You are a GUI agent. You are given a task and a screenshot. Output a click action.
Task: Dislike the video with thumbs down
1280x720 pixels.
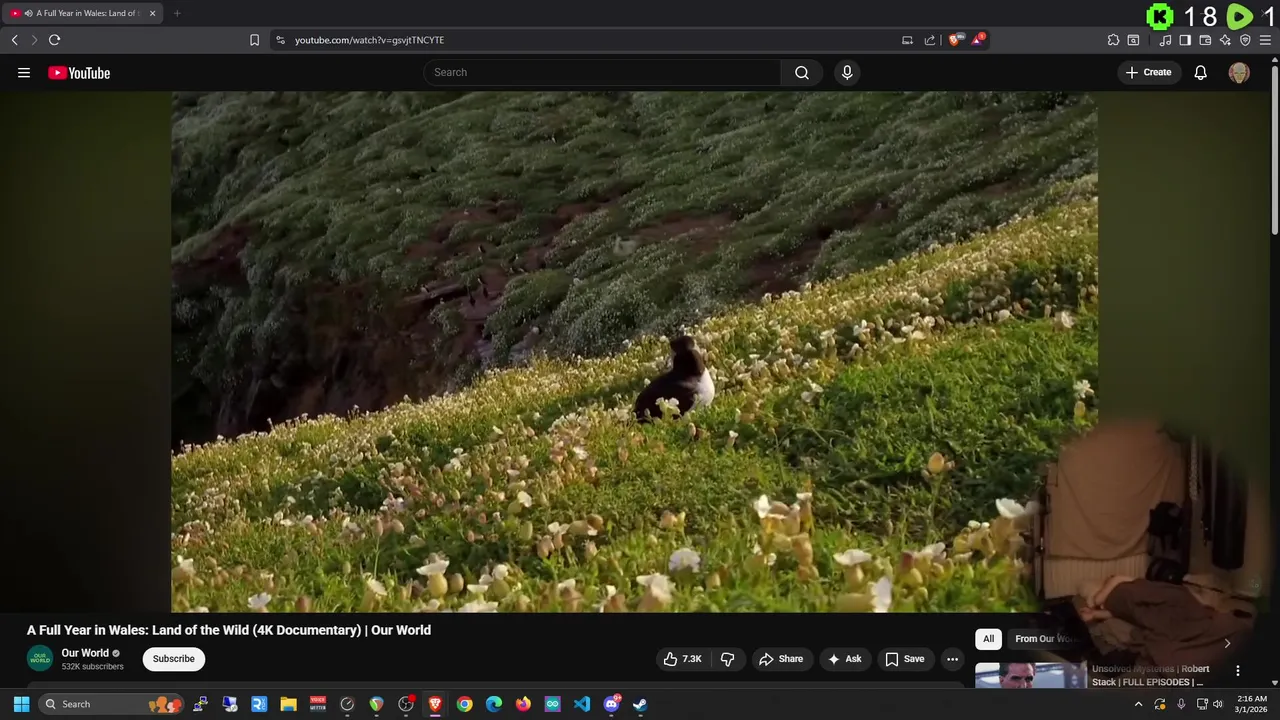click(x=728, y=659)
